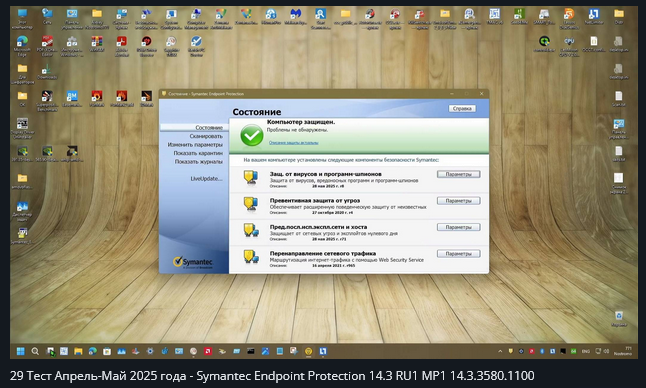
Task: Open the Windows Start button
Action: tap(20, 351)
